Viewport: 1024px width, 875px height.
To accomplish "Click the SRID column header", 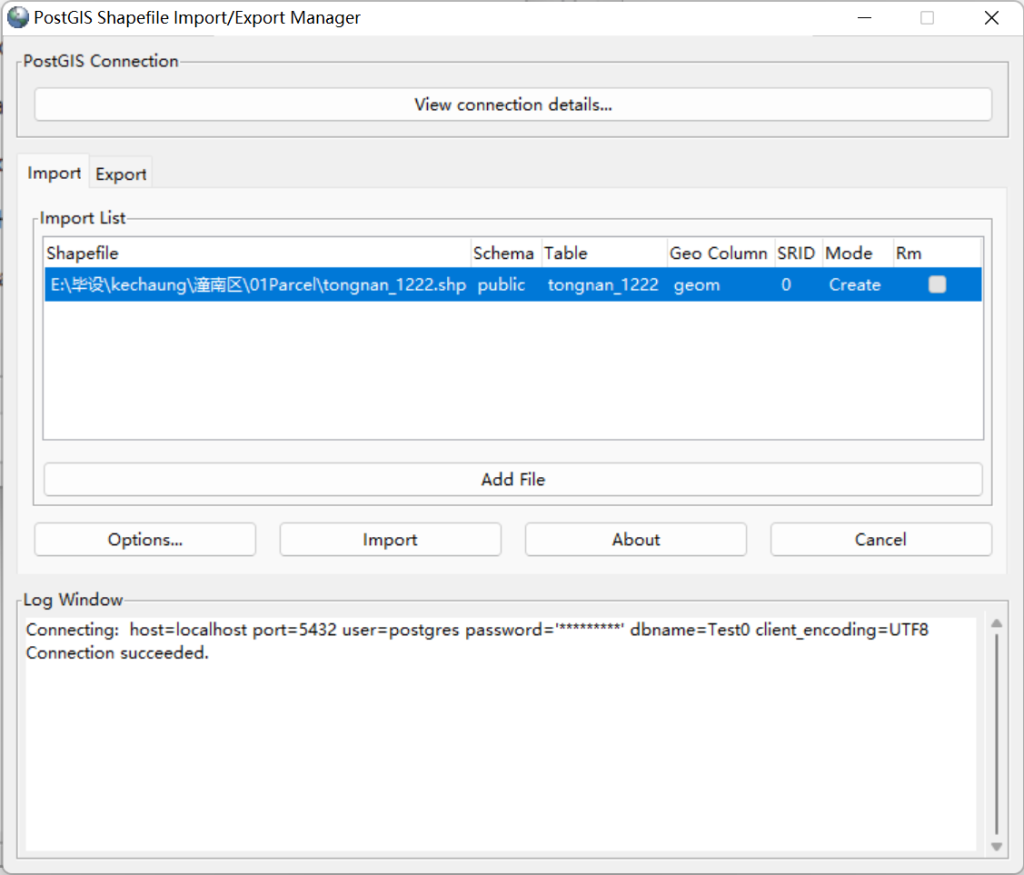I will (799, 253).
